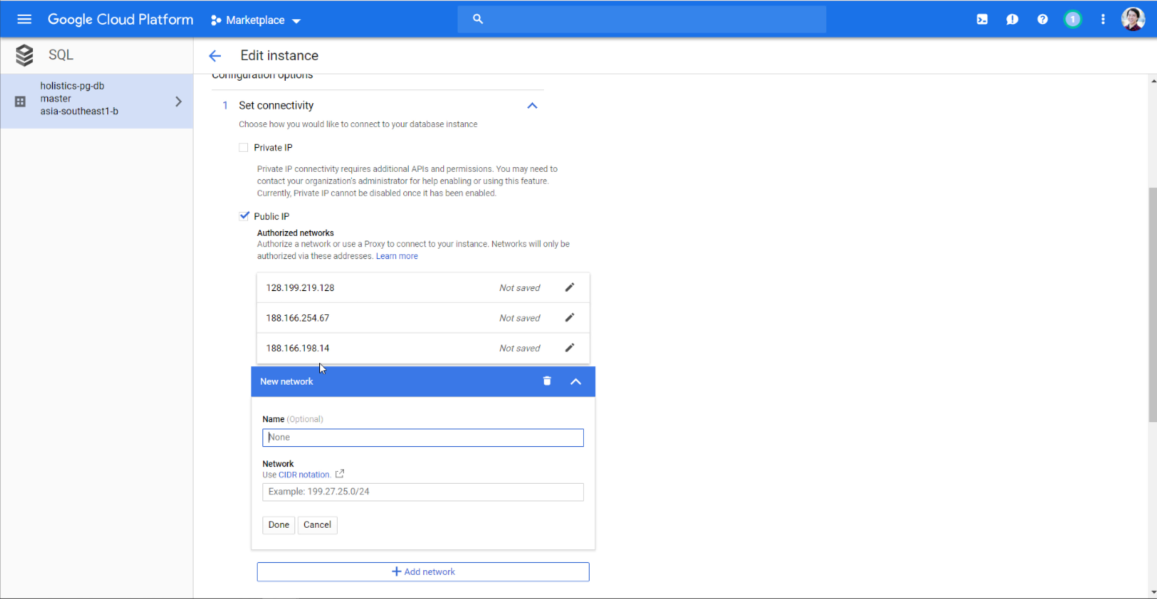Image resolution: width=1157 pixels, height=599 pixels.
Task: Click the SQL product stack icon
Action: tap(24, 55)
